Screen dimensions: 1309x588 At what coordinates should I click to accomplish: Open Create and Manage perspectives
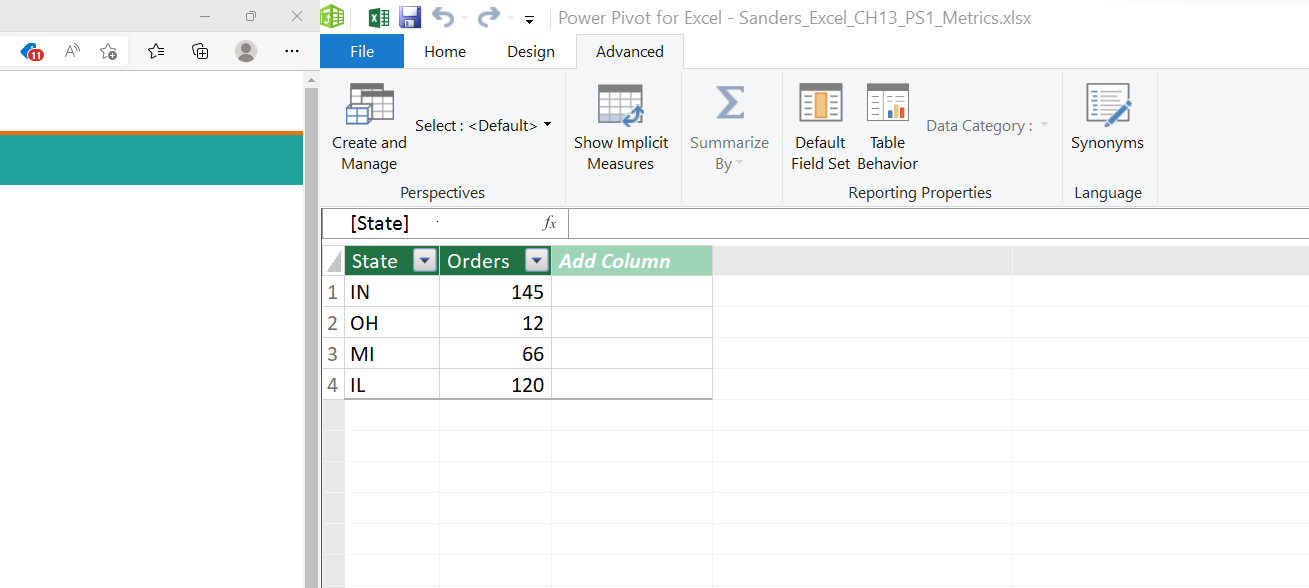click(369, 127)
